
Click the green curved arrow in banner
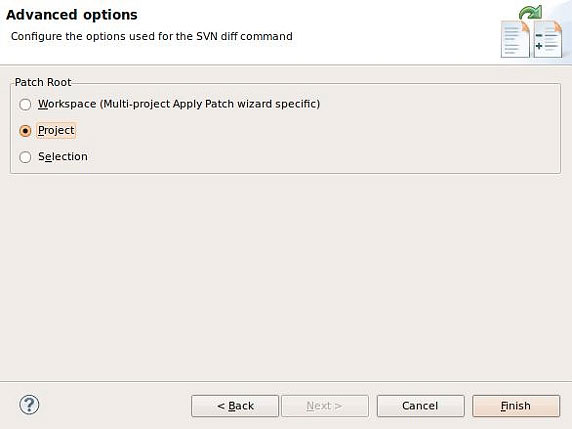(x=530, y=13)
